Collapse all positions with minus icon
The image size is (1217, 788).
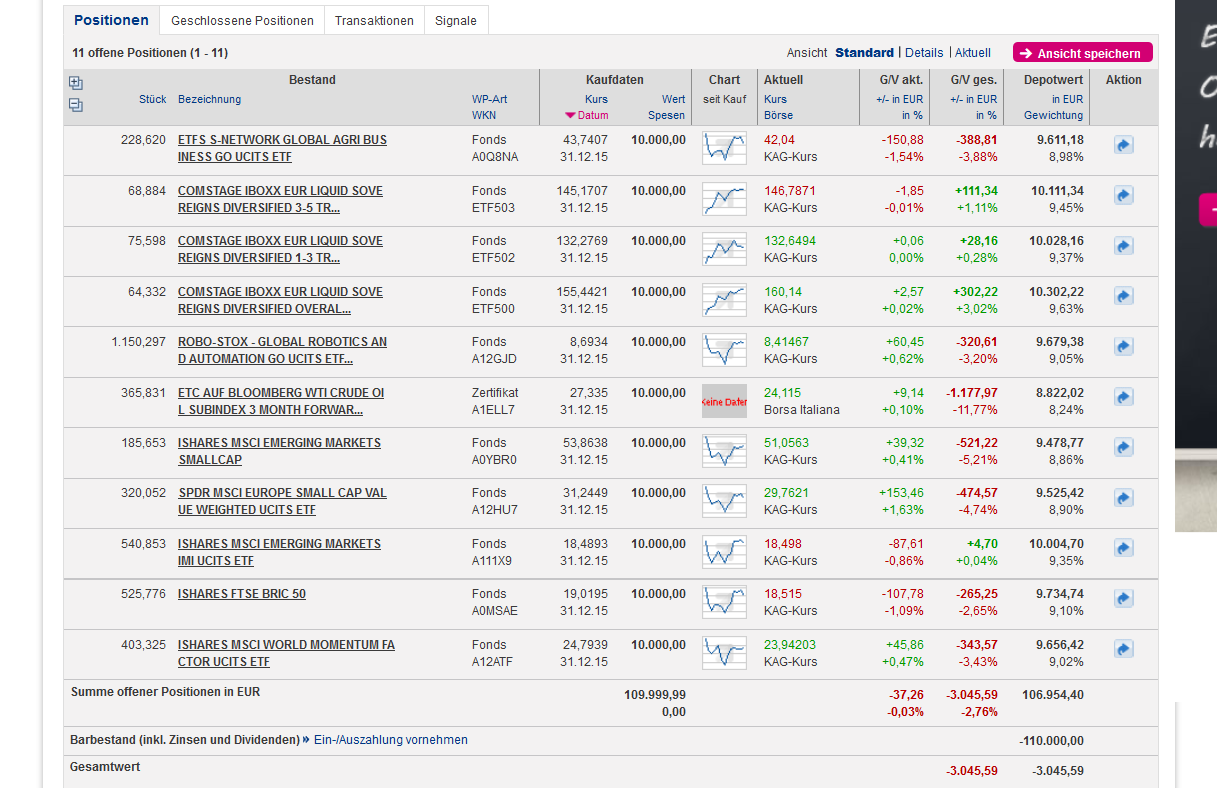76,105
